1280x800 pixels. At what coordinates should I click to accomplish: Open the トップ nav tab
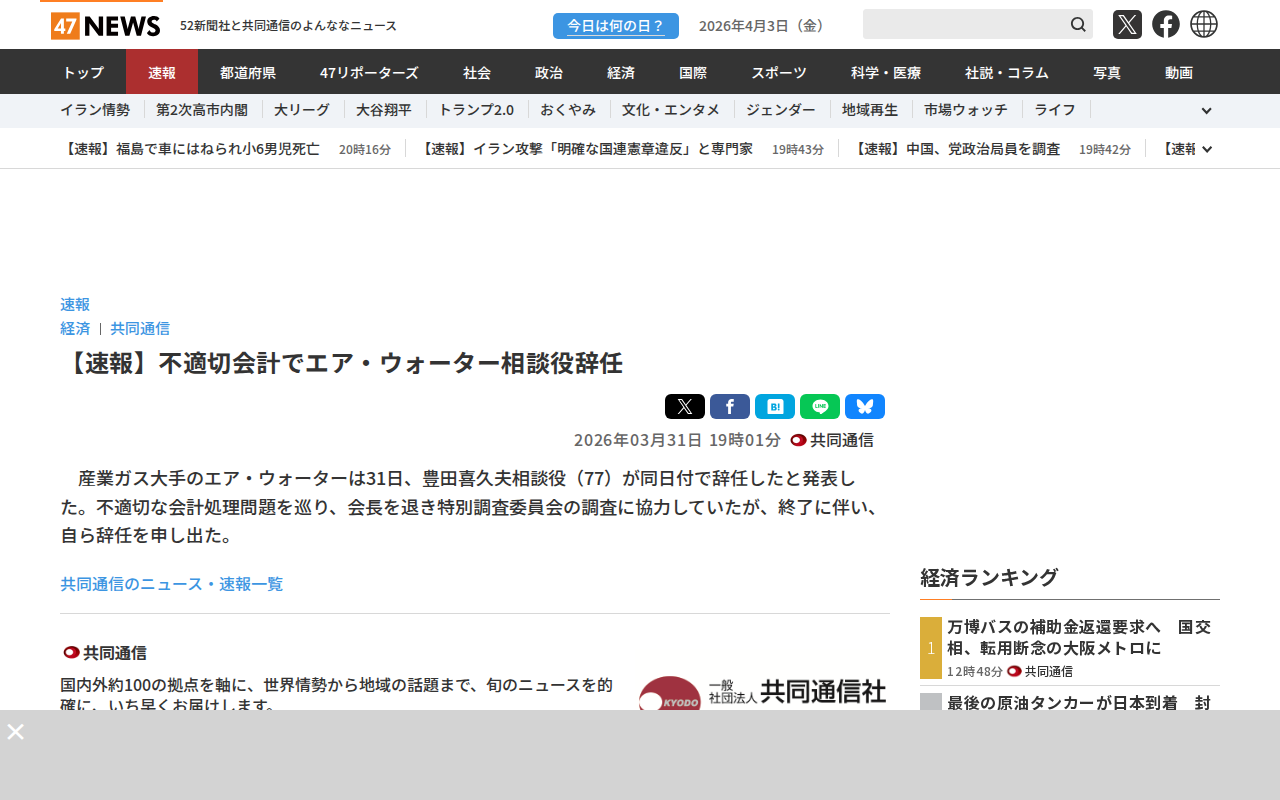click(x=83, y=72)
